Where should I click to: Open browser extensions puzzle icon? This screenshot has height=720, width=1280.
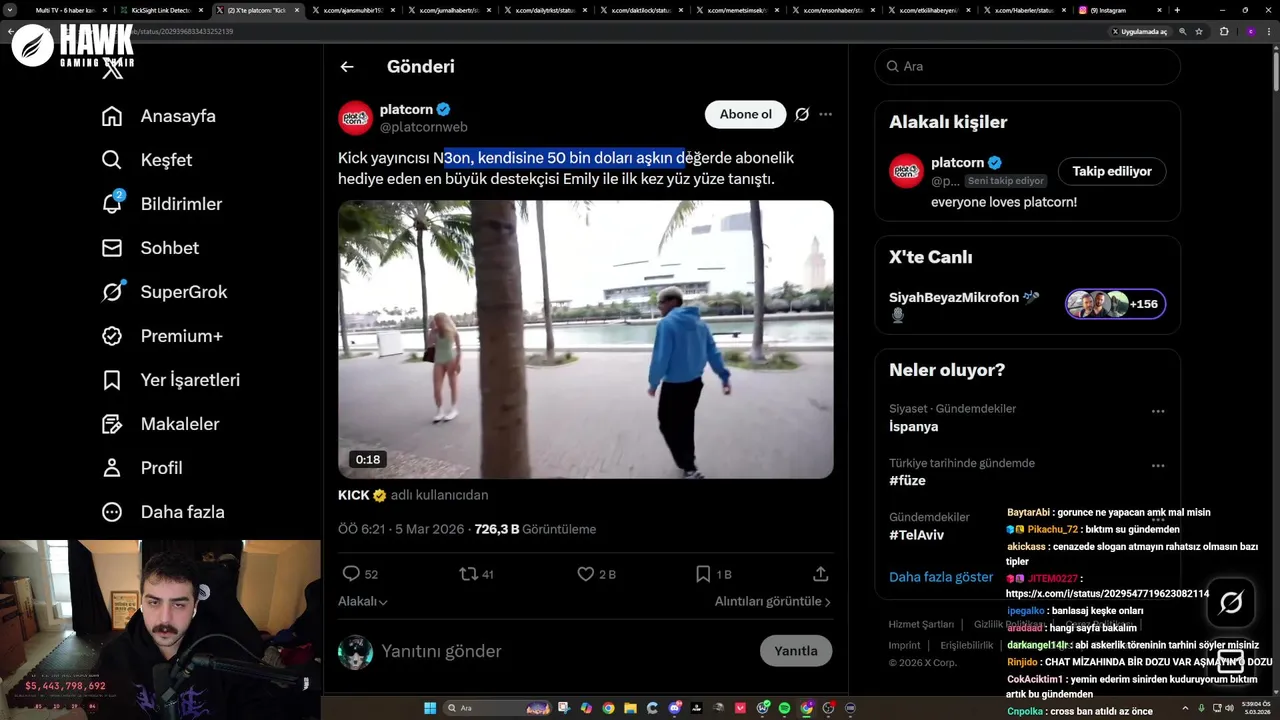[1224, 31]
